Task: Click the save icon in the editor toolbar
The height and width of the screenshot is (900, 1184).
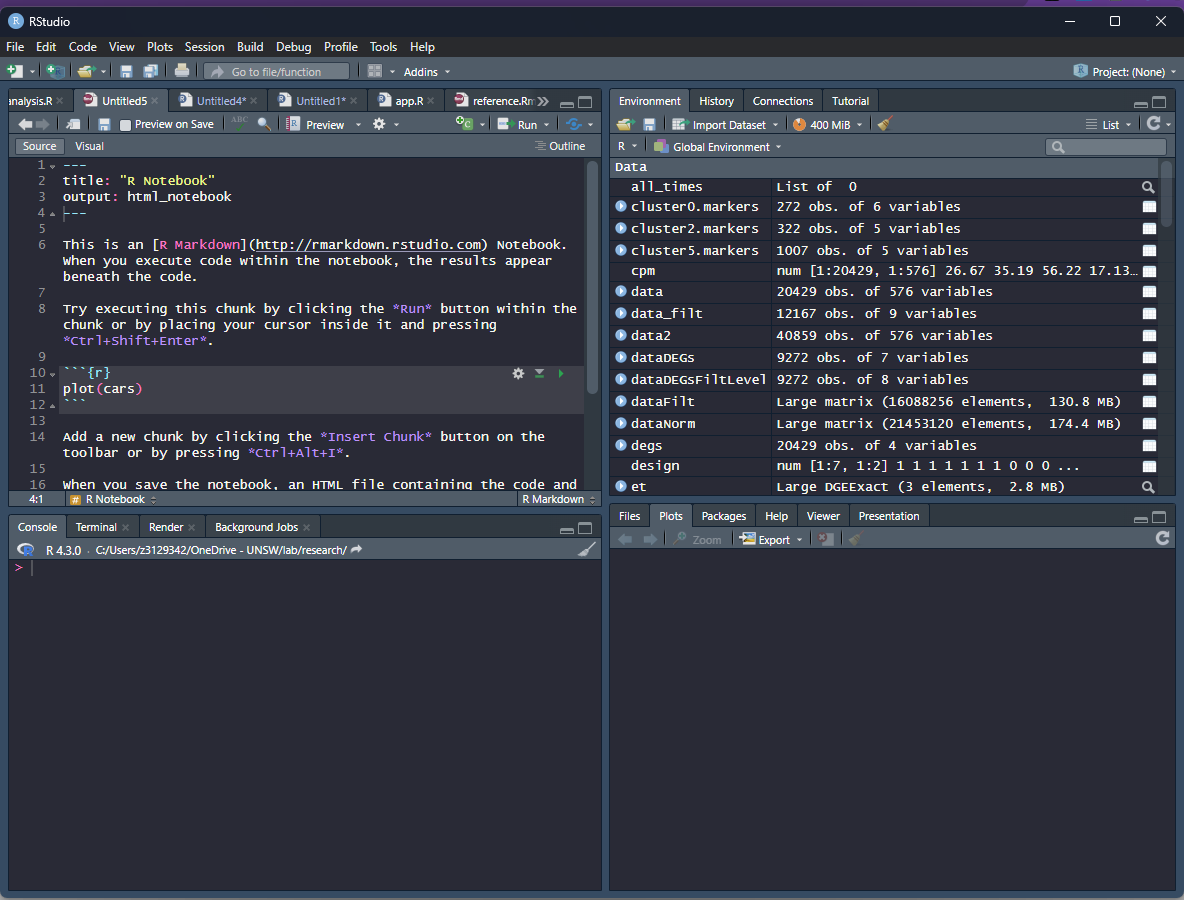Action: tap(104, 123)
